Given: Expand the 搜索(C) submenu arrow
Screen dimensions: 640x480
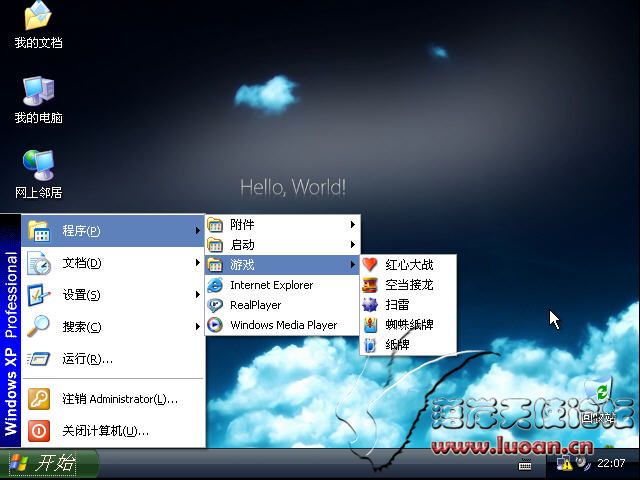Looking at the screenshot, I should click(x=198, y=327).
